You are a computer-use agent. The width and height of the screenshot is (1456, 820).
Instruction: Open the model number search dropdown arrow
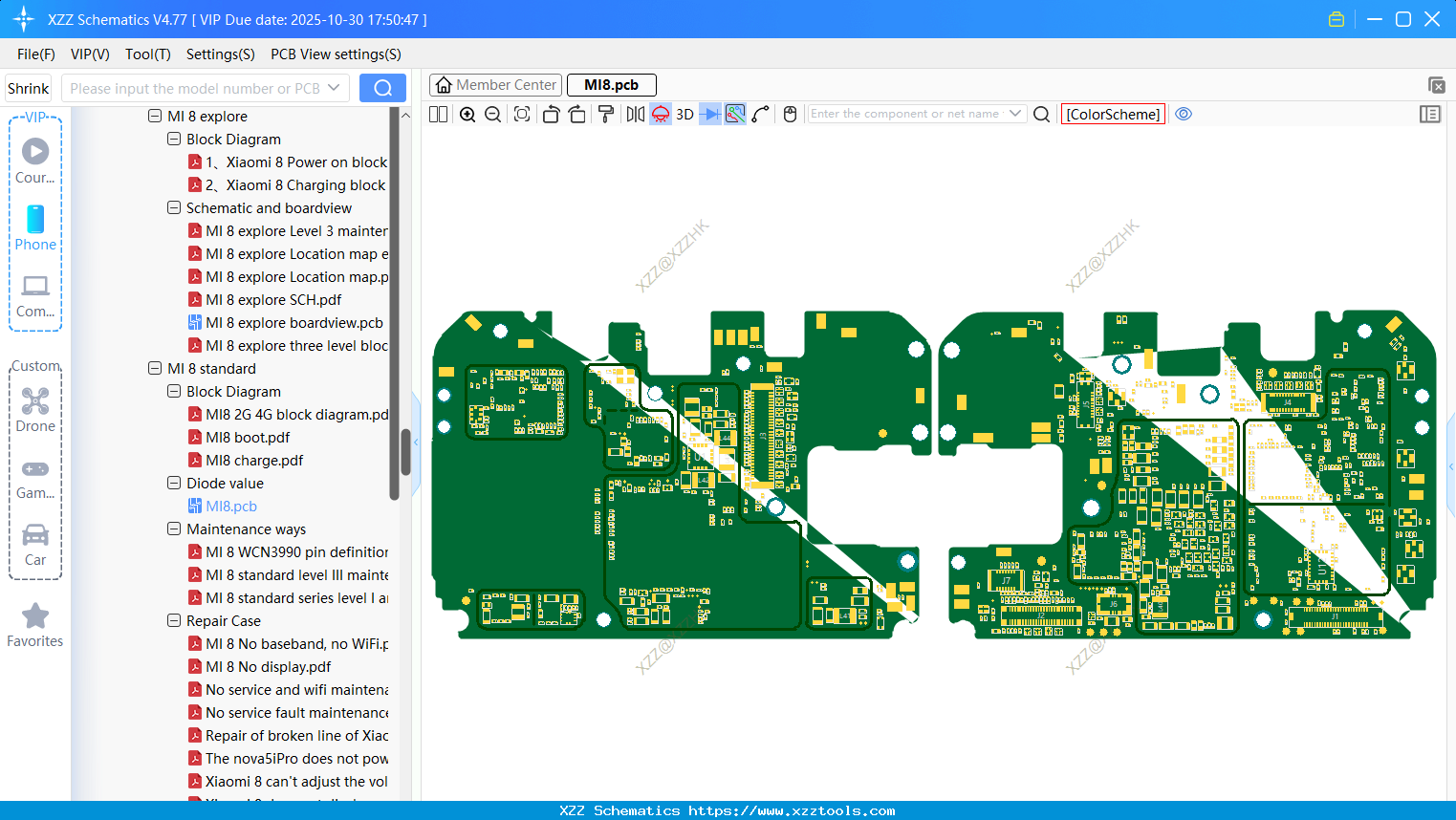point(334,88)
